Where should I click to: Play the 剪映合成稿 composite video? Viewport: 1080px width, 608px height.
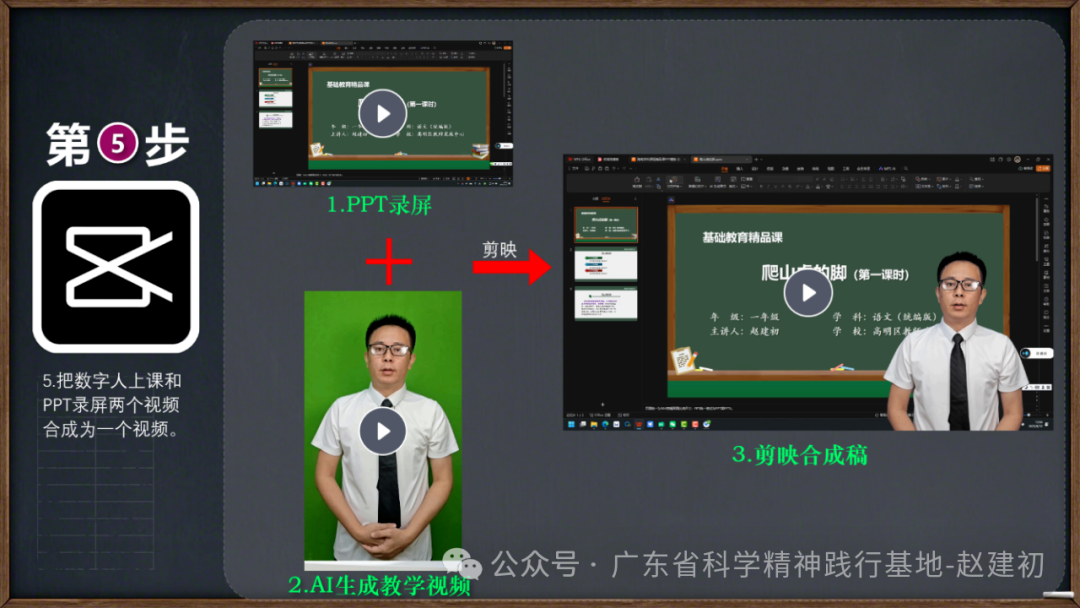point(808,293)
